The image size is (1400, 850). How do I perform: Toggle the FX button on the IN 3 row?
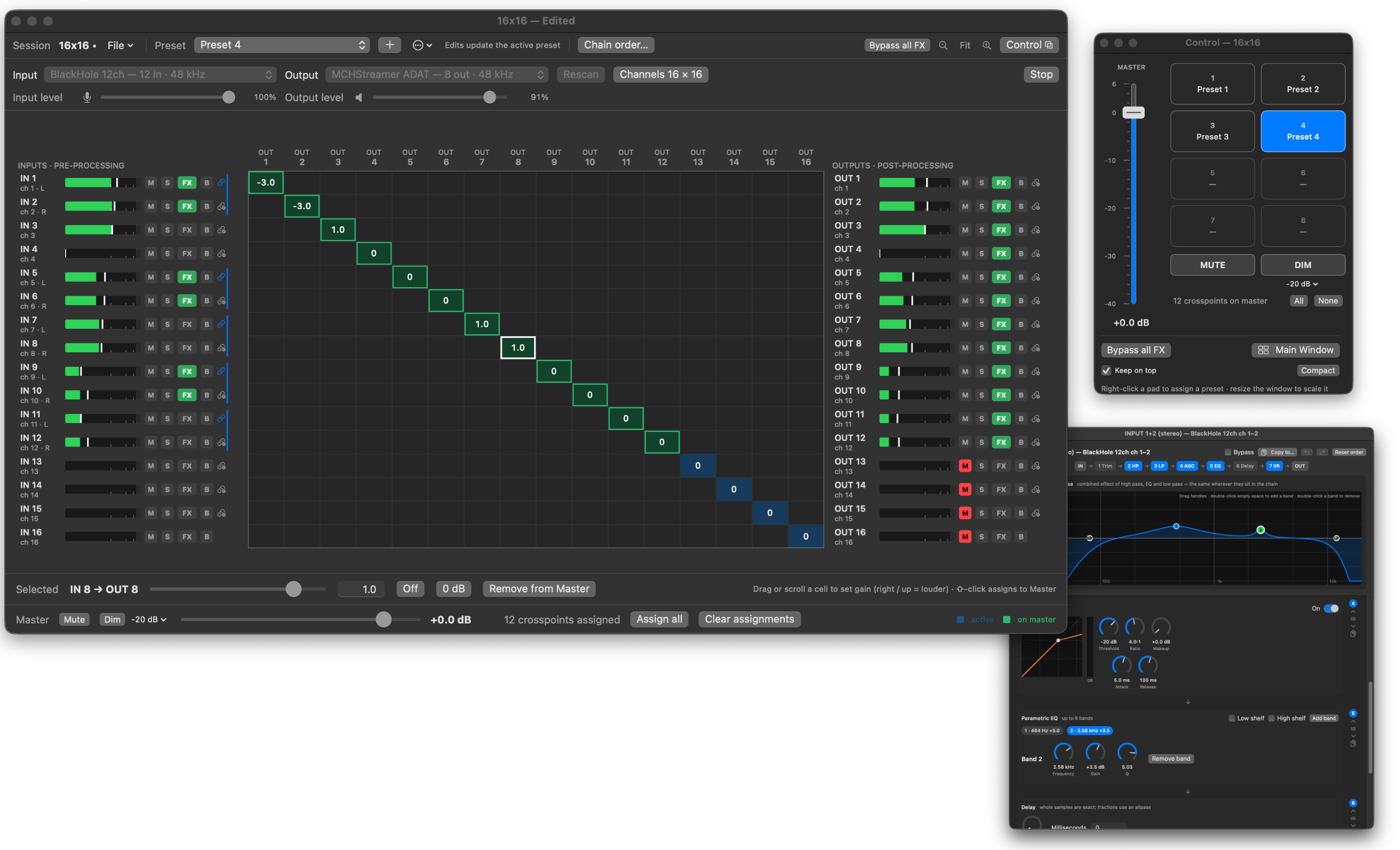tap(187, 230)
